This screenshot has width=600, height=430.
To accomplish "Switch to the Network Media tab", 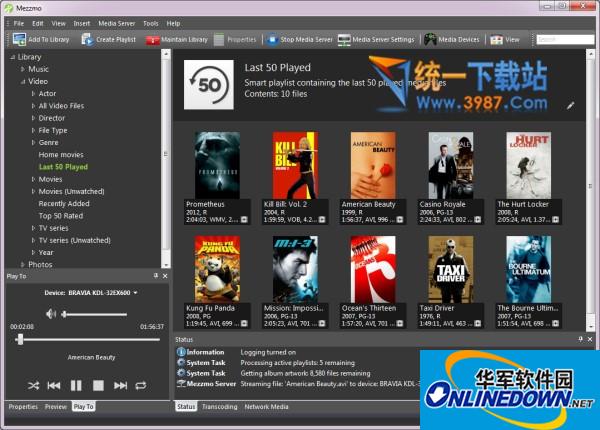I will [266, 407].
